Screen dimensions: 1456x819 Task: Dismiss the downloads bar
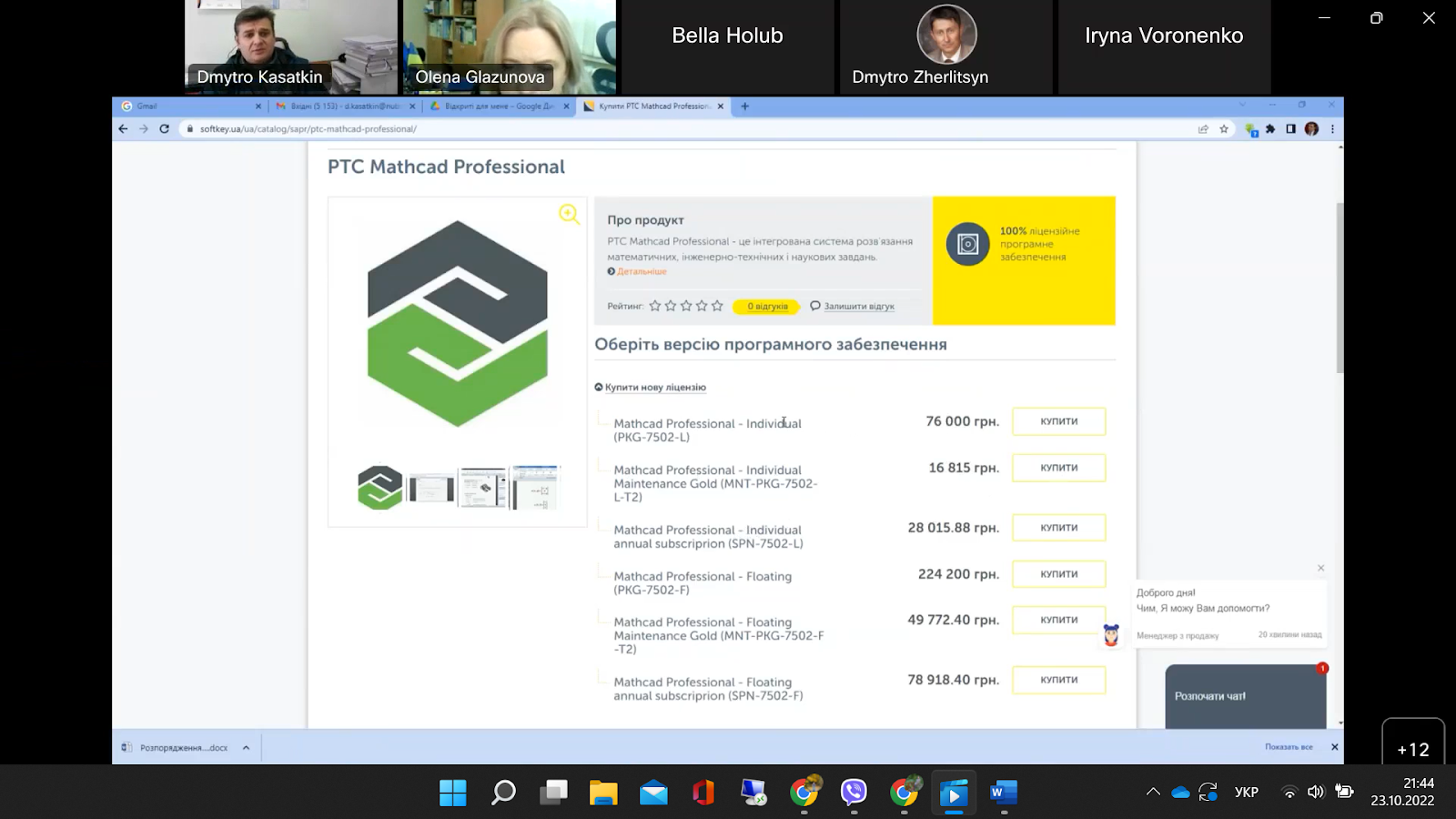tap(1335, 747)
